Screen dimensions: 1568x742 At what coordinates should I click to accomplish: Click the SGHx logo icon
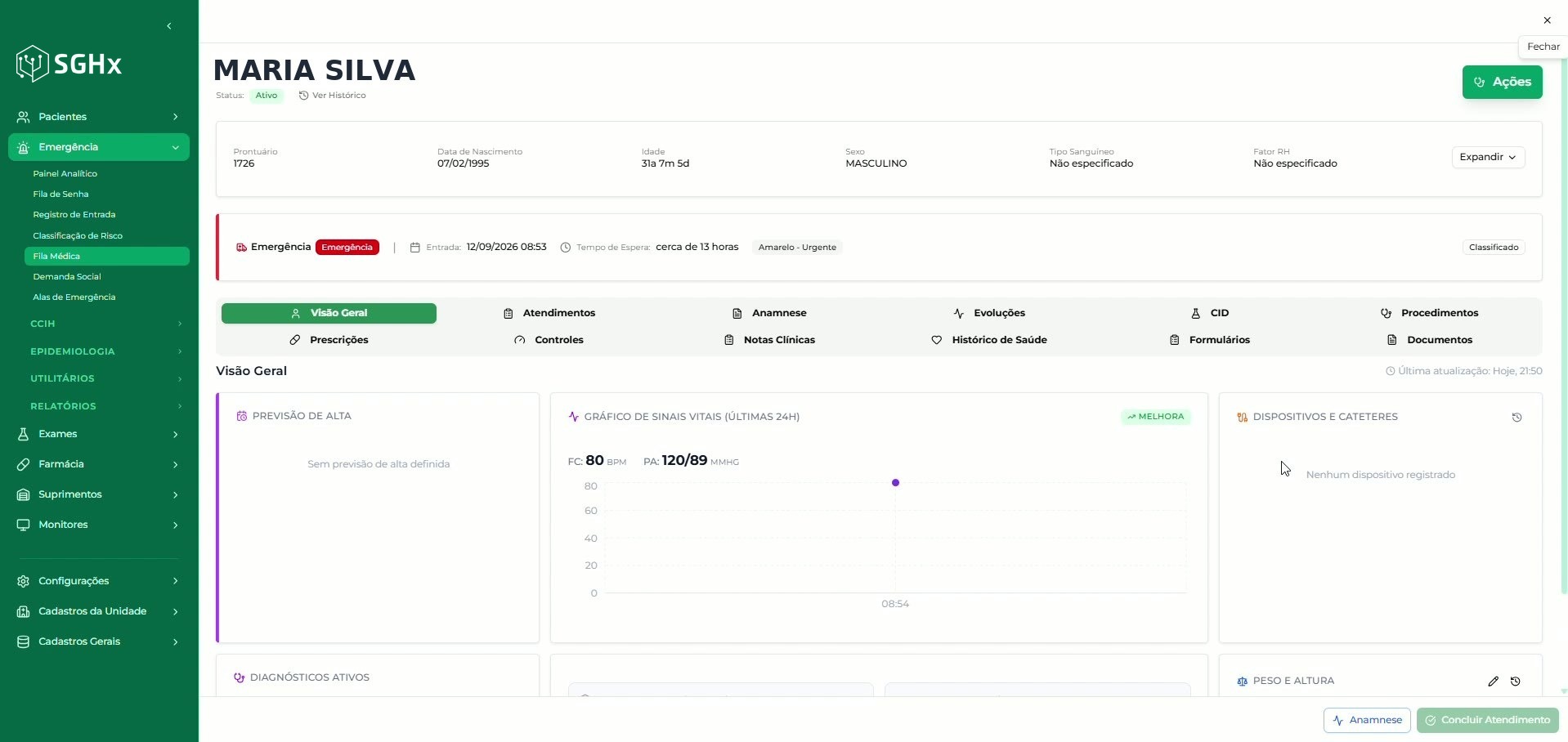pos(33,64)
